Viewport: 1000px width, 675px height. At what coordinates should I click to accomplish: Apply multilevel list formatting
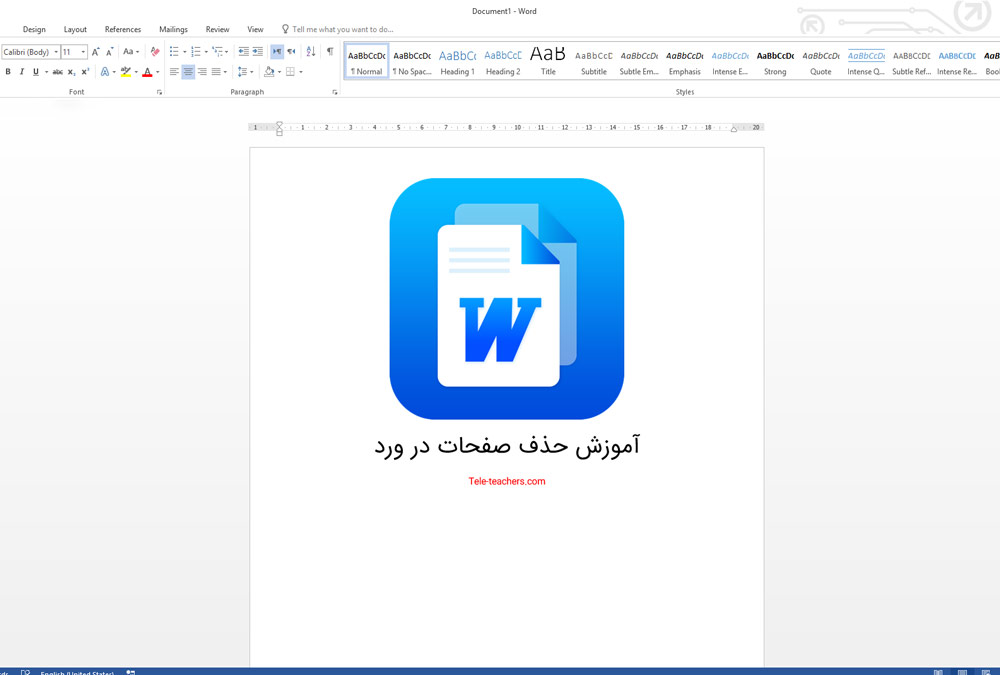tap(217, 52)
